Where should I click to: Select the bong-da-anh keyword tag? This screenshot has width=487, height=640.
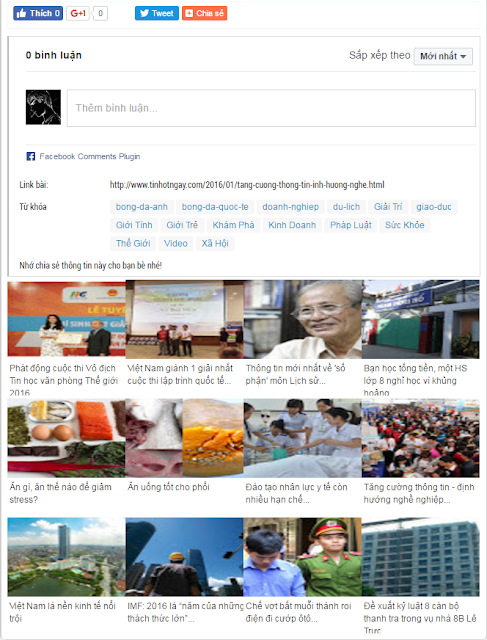point(142,207)
